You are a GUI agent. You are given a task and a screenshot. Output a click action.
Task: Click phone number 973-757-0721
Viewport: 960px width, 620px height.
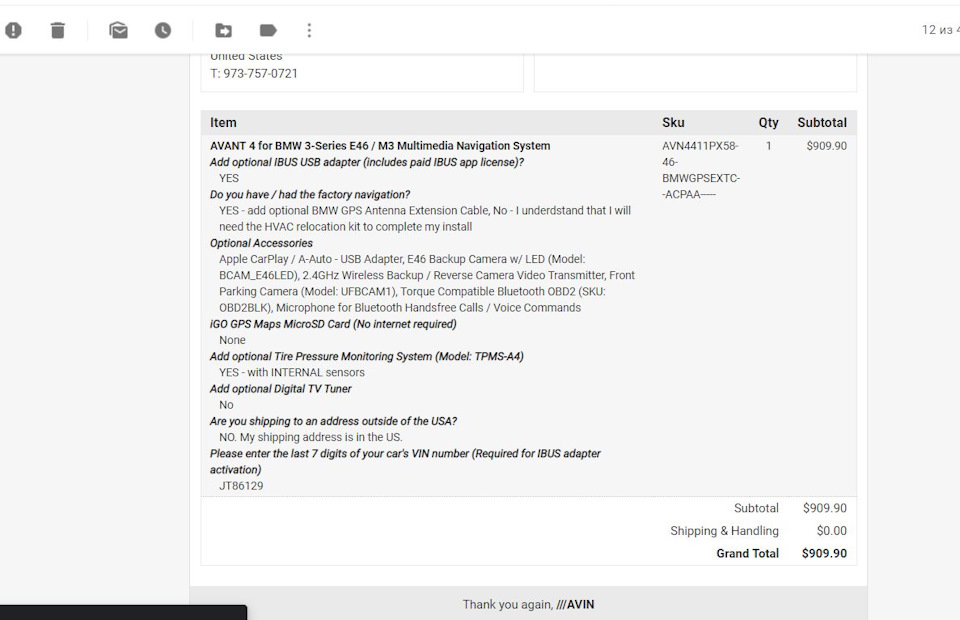pyautogui.click(x=260, y=73)
